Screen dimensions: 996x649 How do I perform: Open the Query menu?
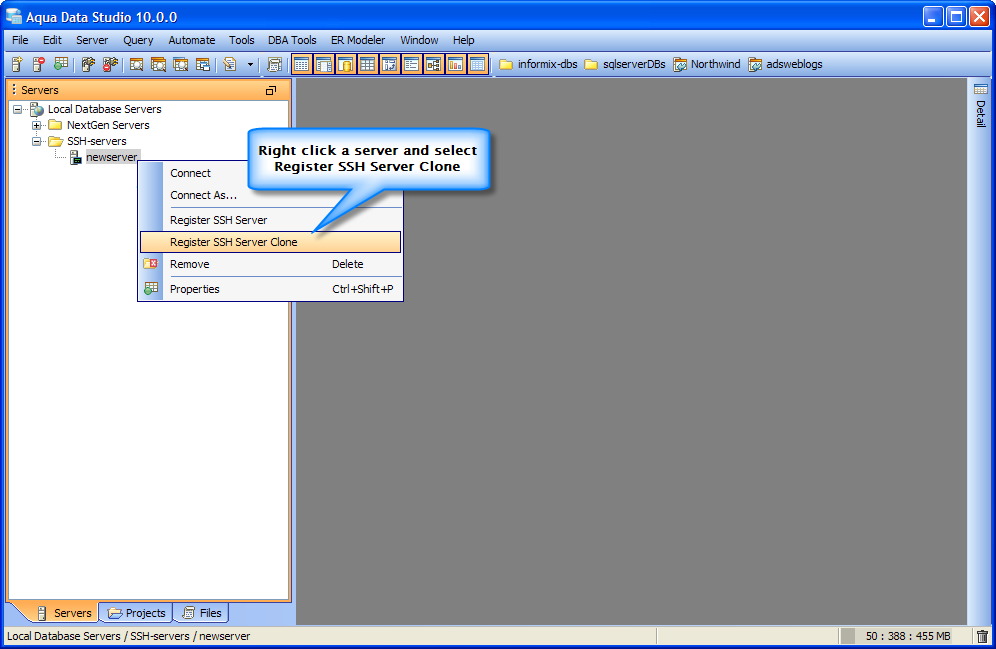click(x=138, y=40)
